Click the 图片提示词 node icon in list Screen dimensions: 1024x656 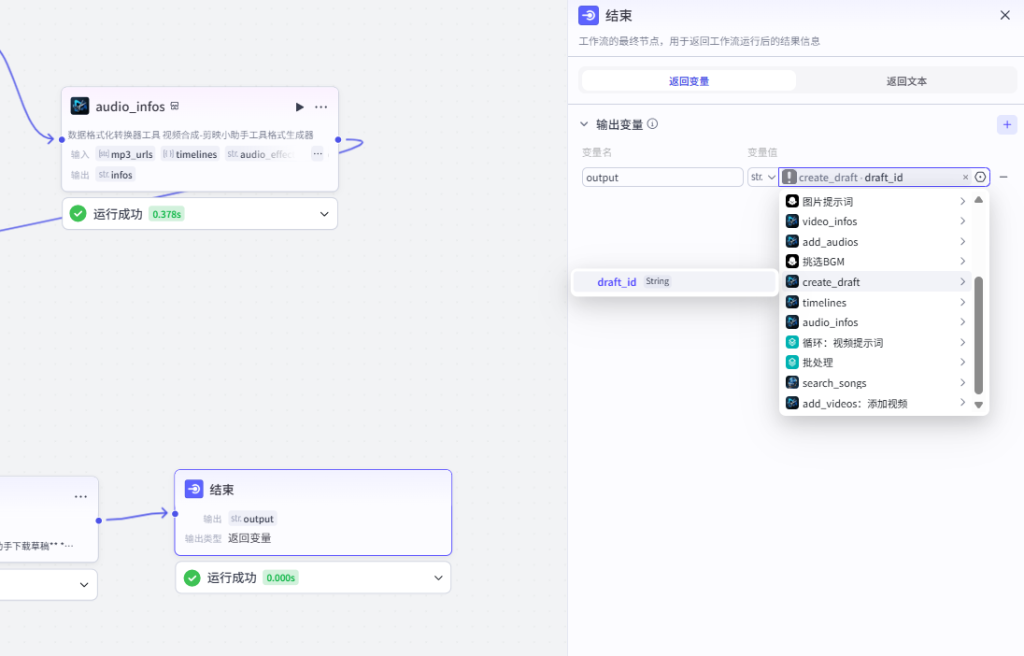(x=792, y=201)
